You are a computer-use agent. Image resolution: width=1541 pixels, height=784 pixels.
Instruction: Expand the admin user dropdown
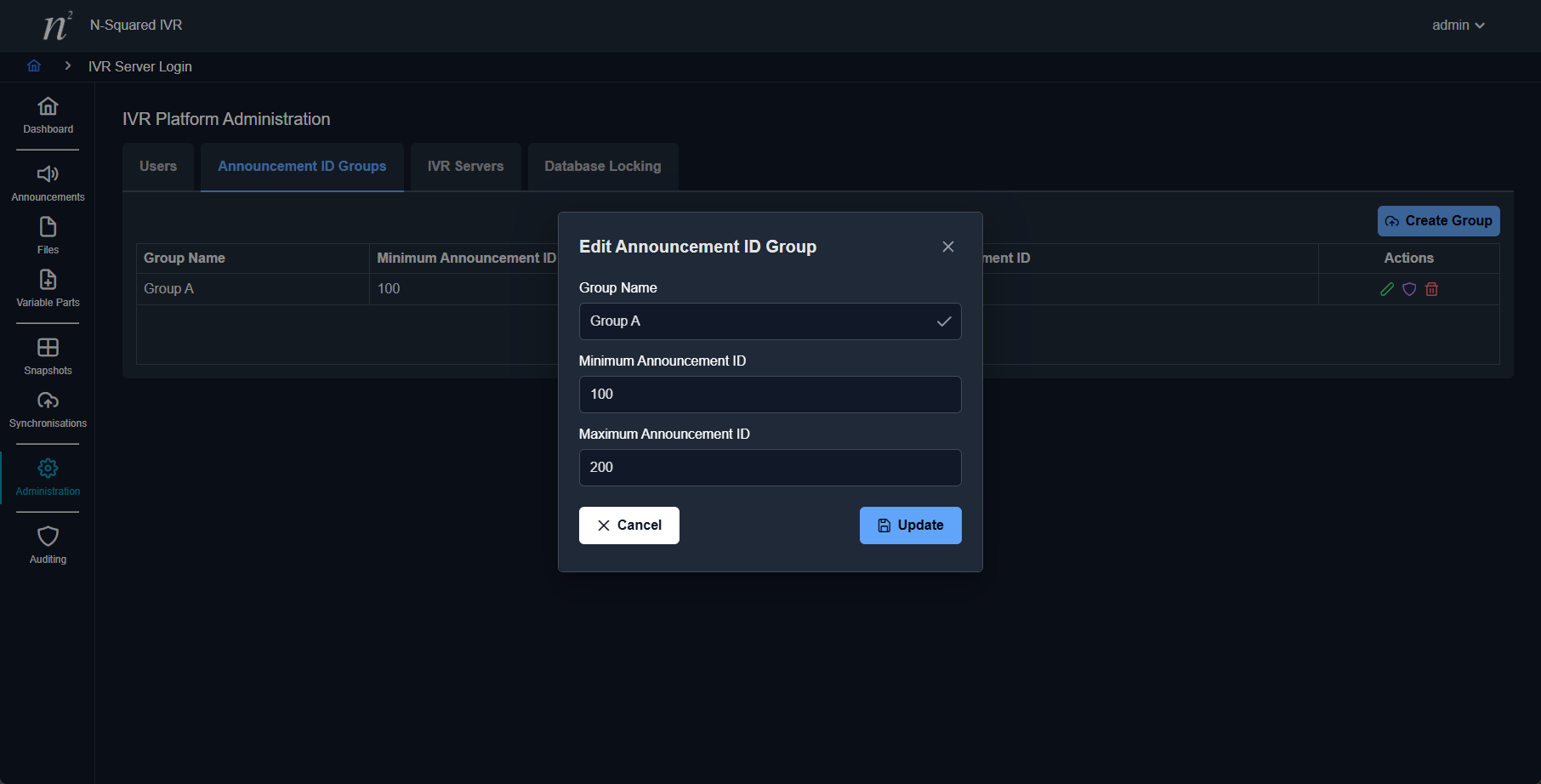tap(1458, 26)
